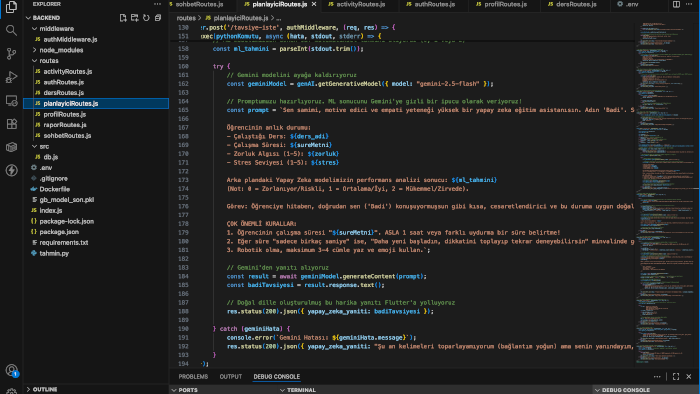Open the Manage gear icon
700x394 pixels.
pyautogui.click(x=11, y=391)
